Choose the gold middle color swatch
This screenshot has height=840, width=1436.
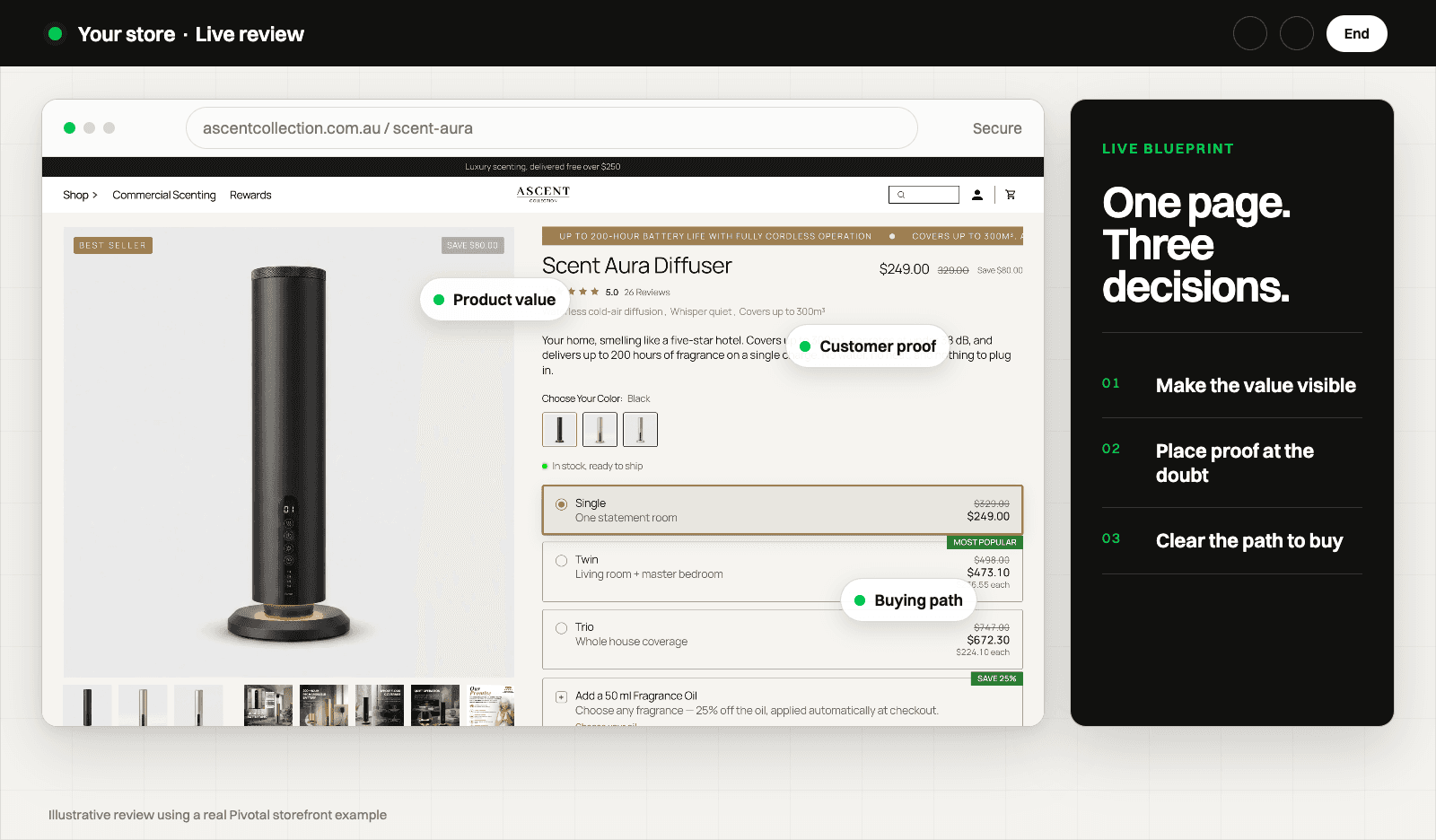tap(600, 430)
